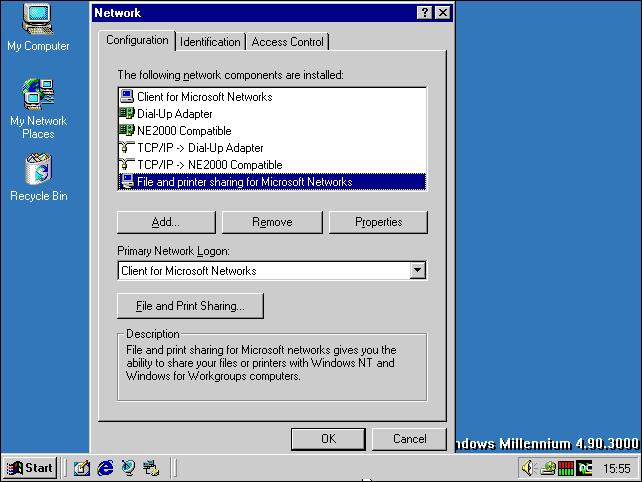This screenshot has width=642, height=482.
Task: Select File and printer sharing for Microsoft Networks
Action: (272, 181)
